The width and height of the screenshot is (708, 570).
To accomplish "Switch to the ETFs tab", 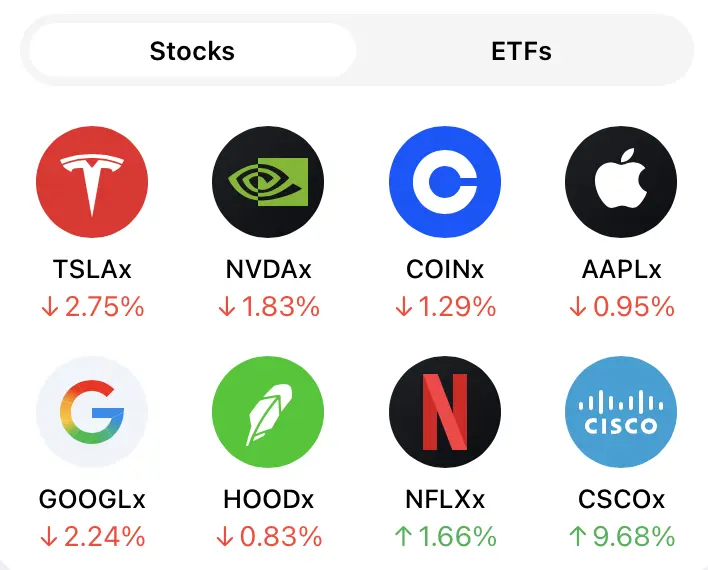I will click(521, 51).
